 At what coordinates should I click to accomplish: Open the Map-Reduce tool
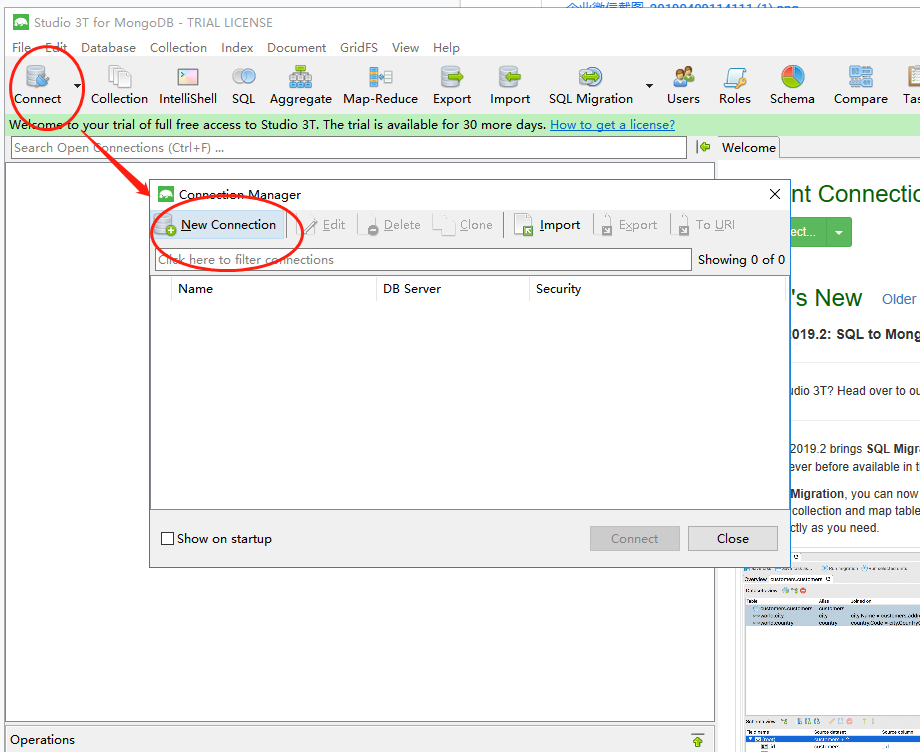(x=380, y=85)
